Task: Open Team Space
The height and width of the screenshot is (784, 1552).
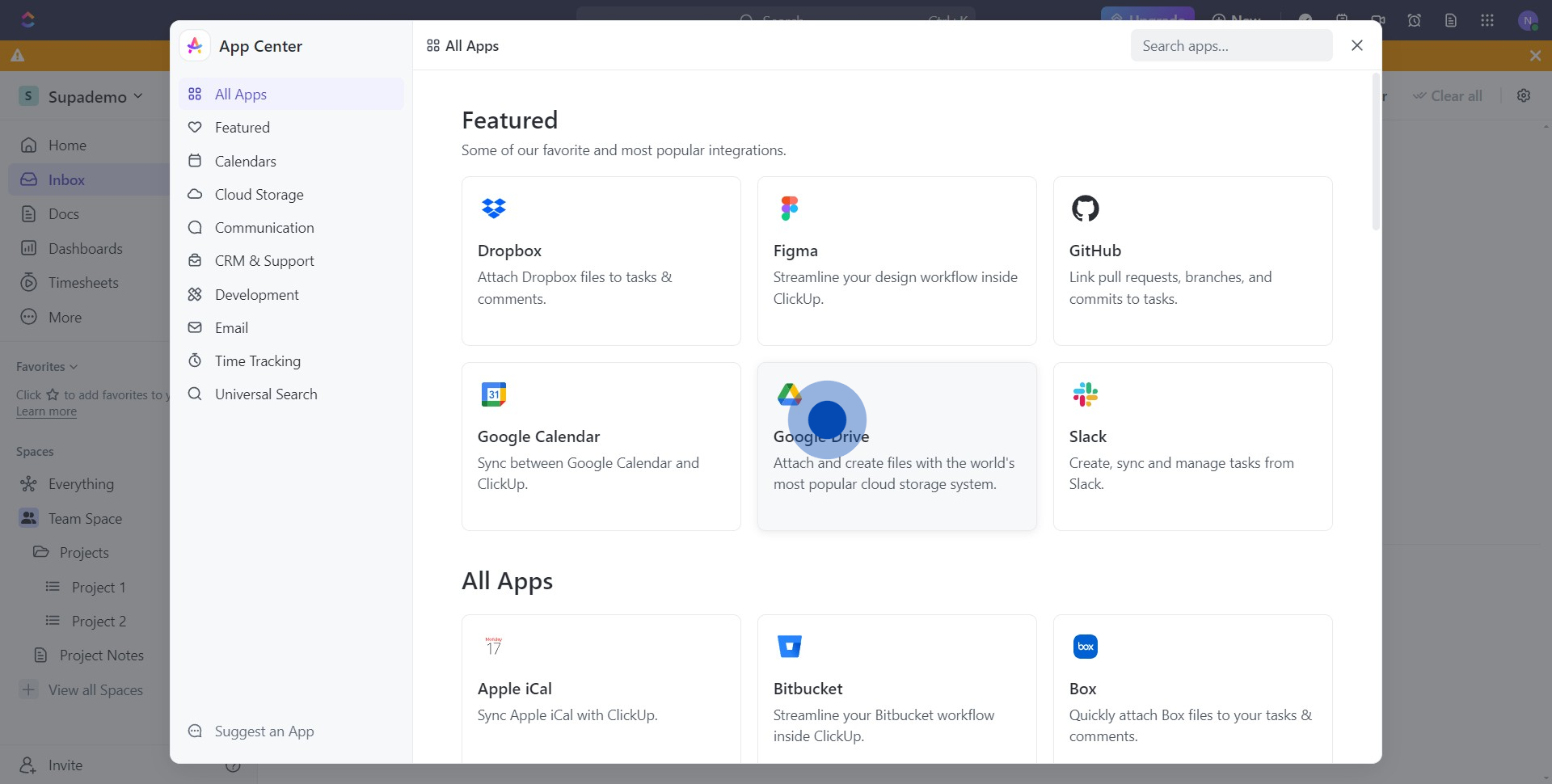Action: (85, 518)
